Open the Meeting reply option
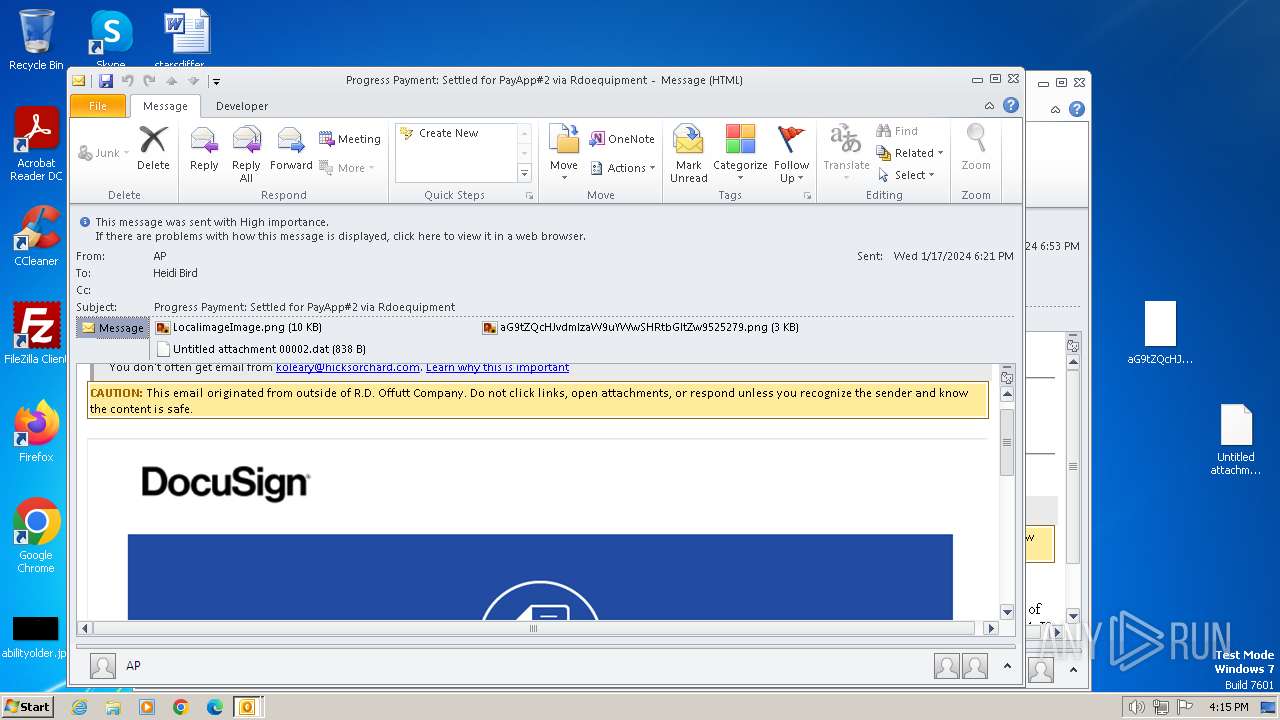Viewport: 1280px width, 720px height. [x=350, y=139]
